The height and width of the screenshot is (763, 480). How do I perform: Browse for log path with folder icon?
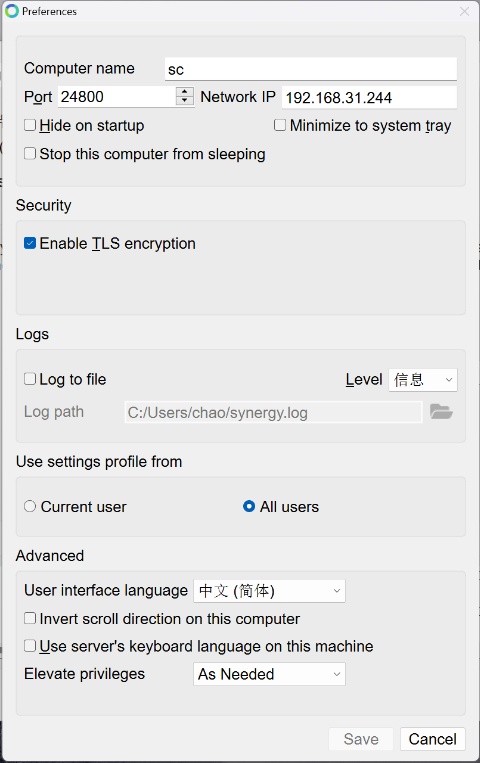tap(442, 412)
